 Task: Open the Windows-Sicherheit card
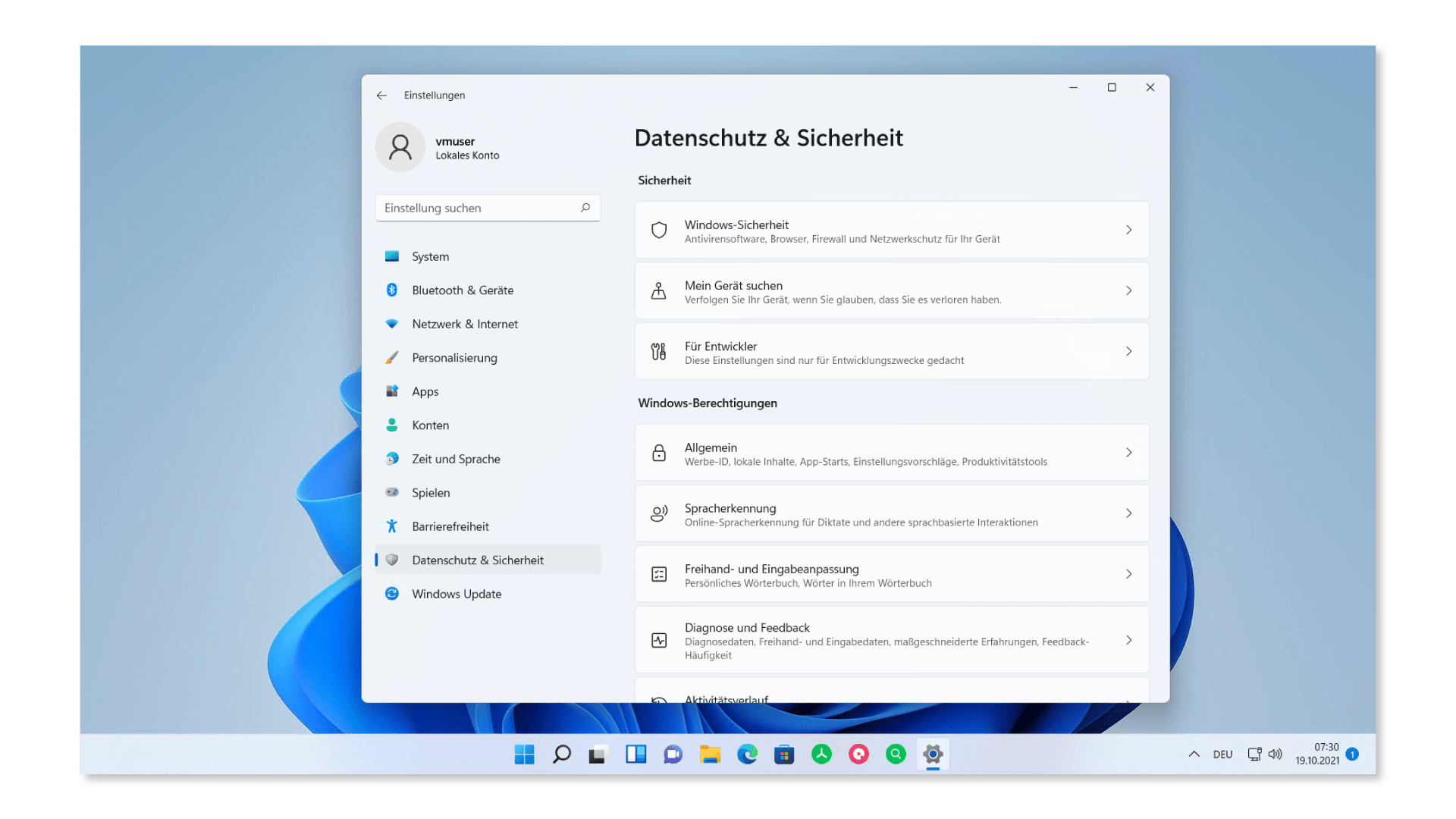click(892, 231)
